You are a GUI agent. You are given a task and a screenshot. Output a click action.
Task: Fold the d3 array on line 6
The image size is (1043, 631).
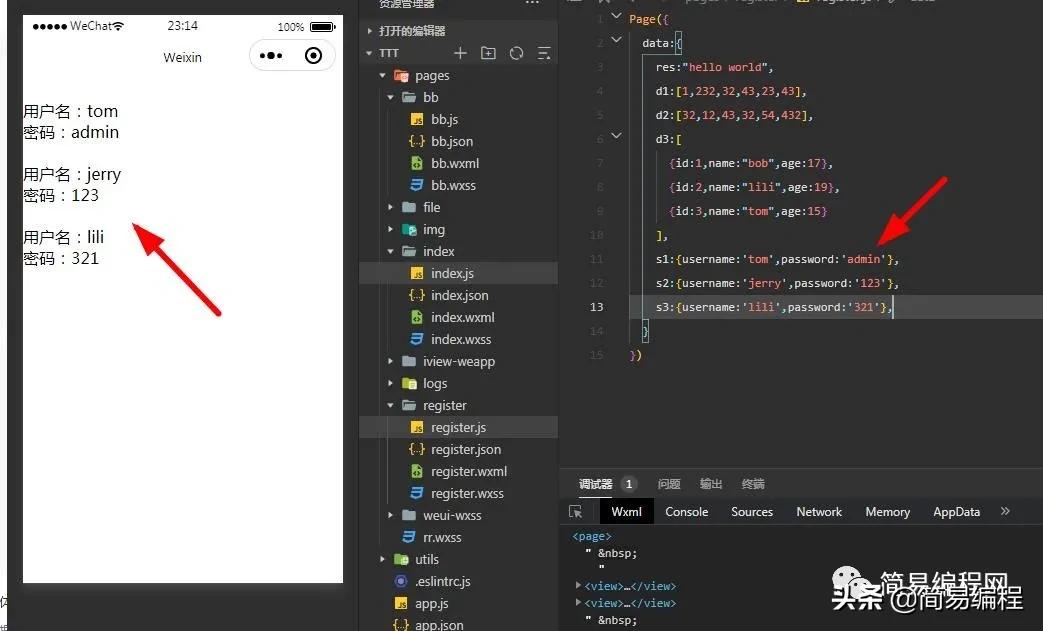(617, 136)
